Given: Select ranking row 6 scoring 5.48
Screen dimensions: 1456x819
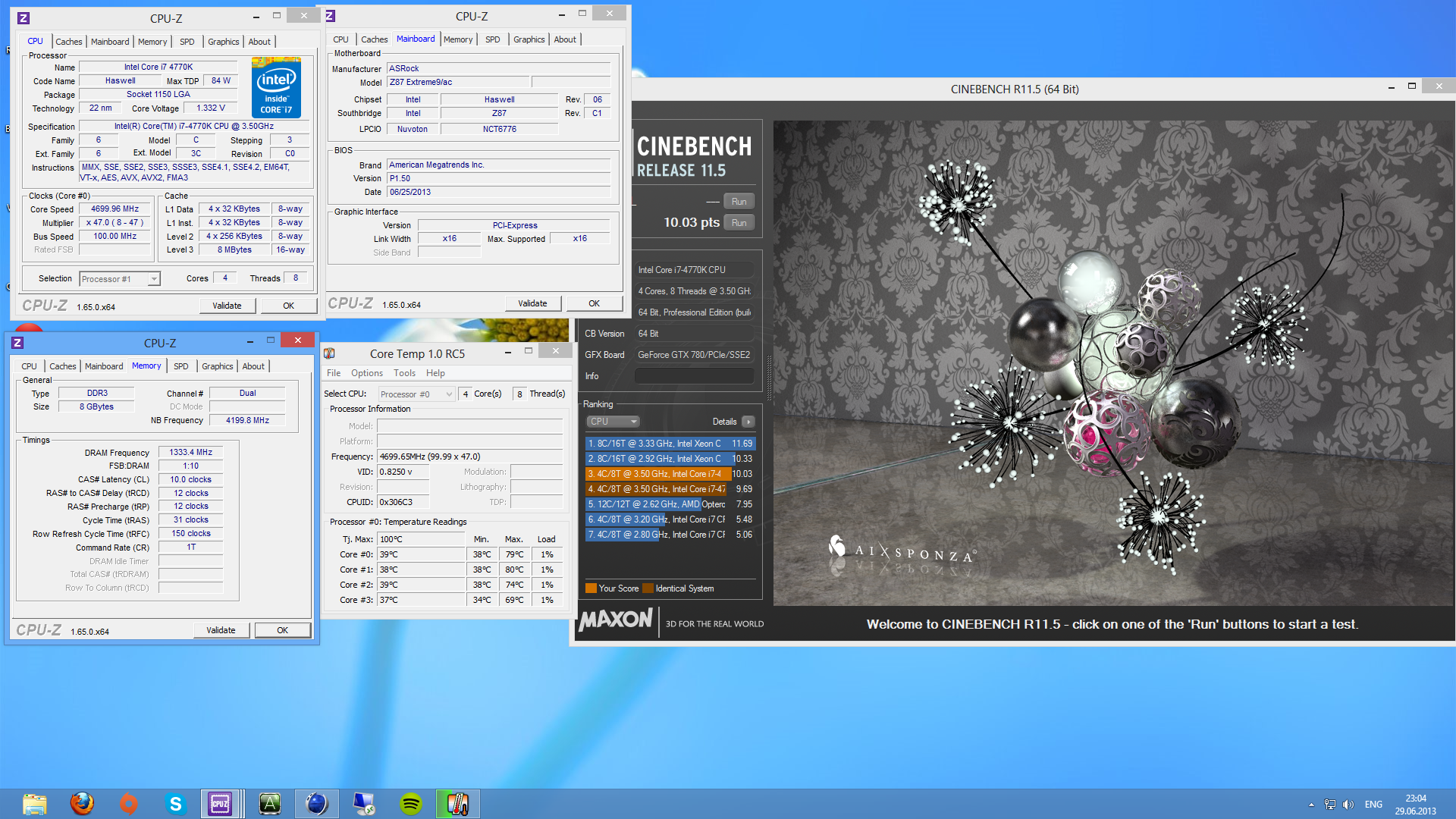Looking at the screenshot, I should [670, 519].
